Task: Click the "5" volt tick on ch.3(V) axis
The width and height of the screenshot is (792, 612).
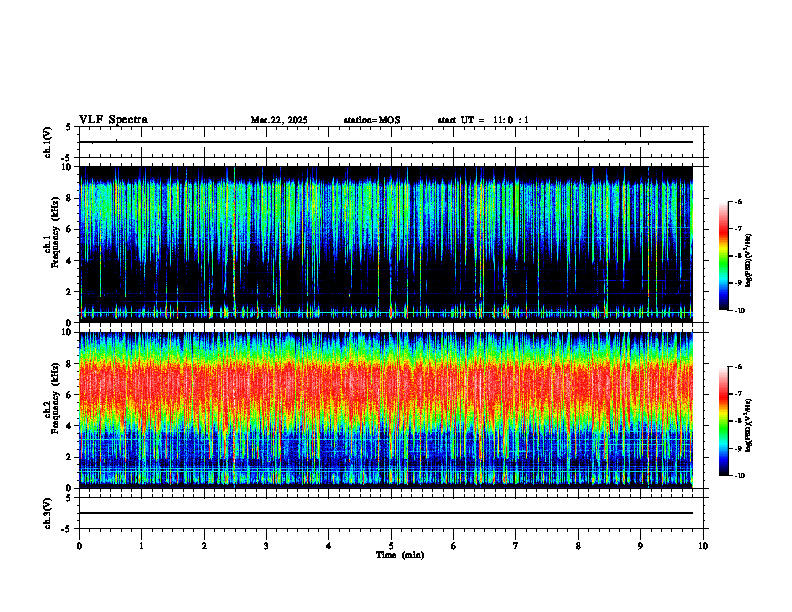Action: click(69, 498)
